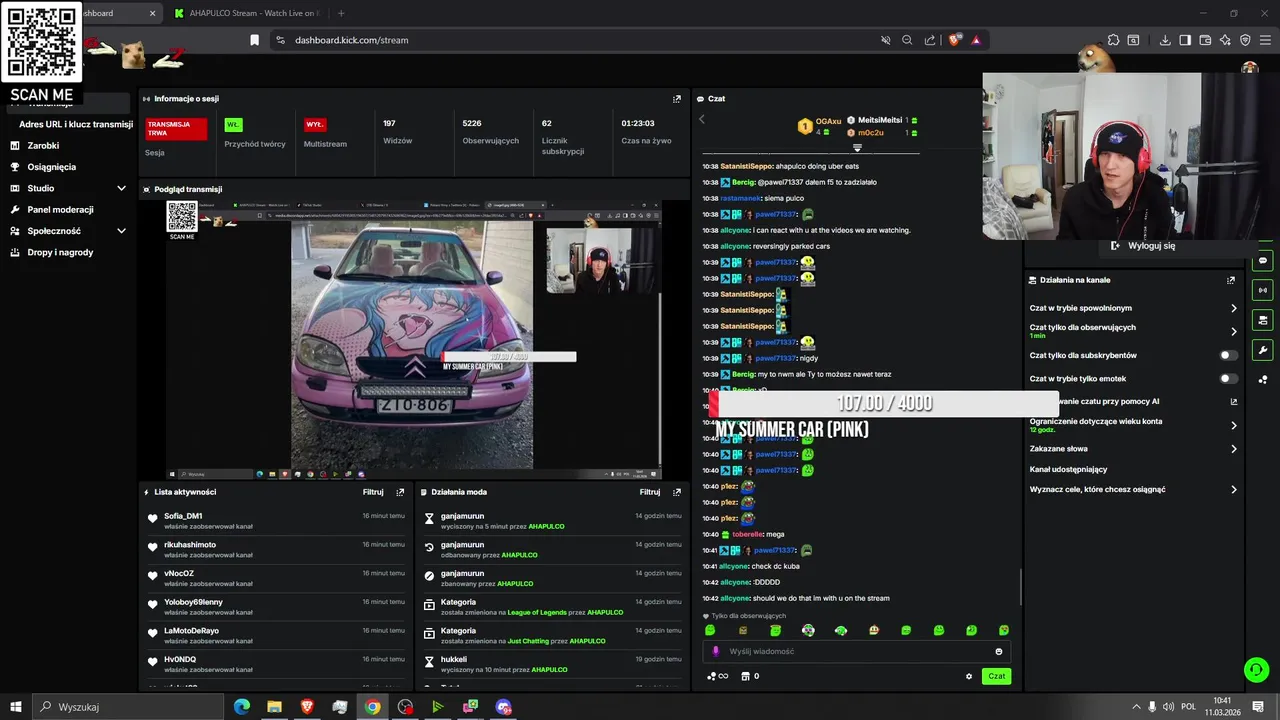Open broadcast signal icon in right rail

(x=1263, y=291)
